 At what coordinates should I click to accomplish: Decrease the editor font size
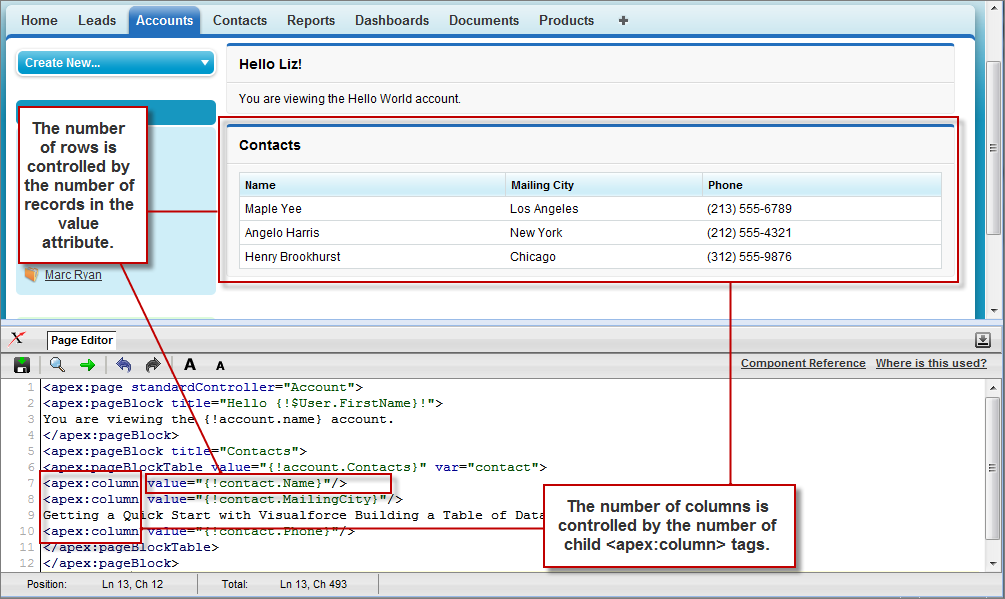point(218,366)
